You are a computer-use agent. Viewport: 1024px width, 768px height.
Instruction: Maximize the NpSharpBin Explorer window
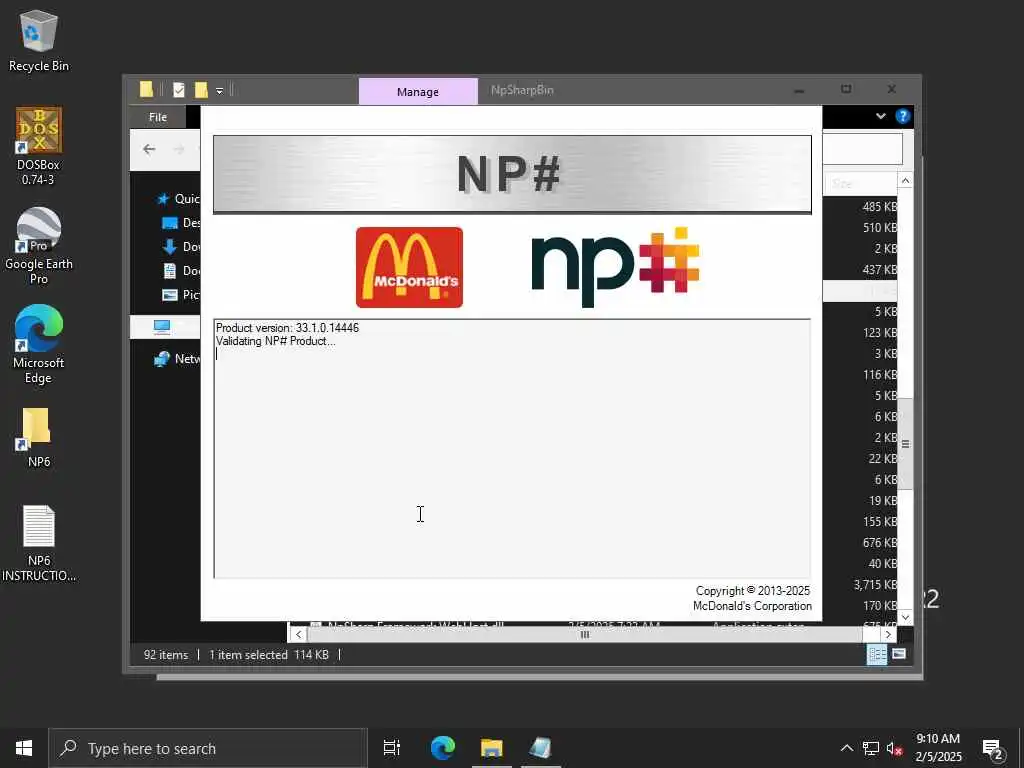[846, 89]
